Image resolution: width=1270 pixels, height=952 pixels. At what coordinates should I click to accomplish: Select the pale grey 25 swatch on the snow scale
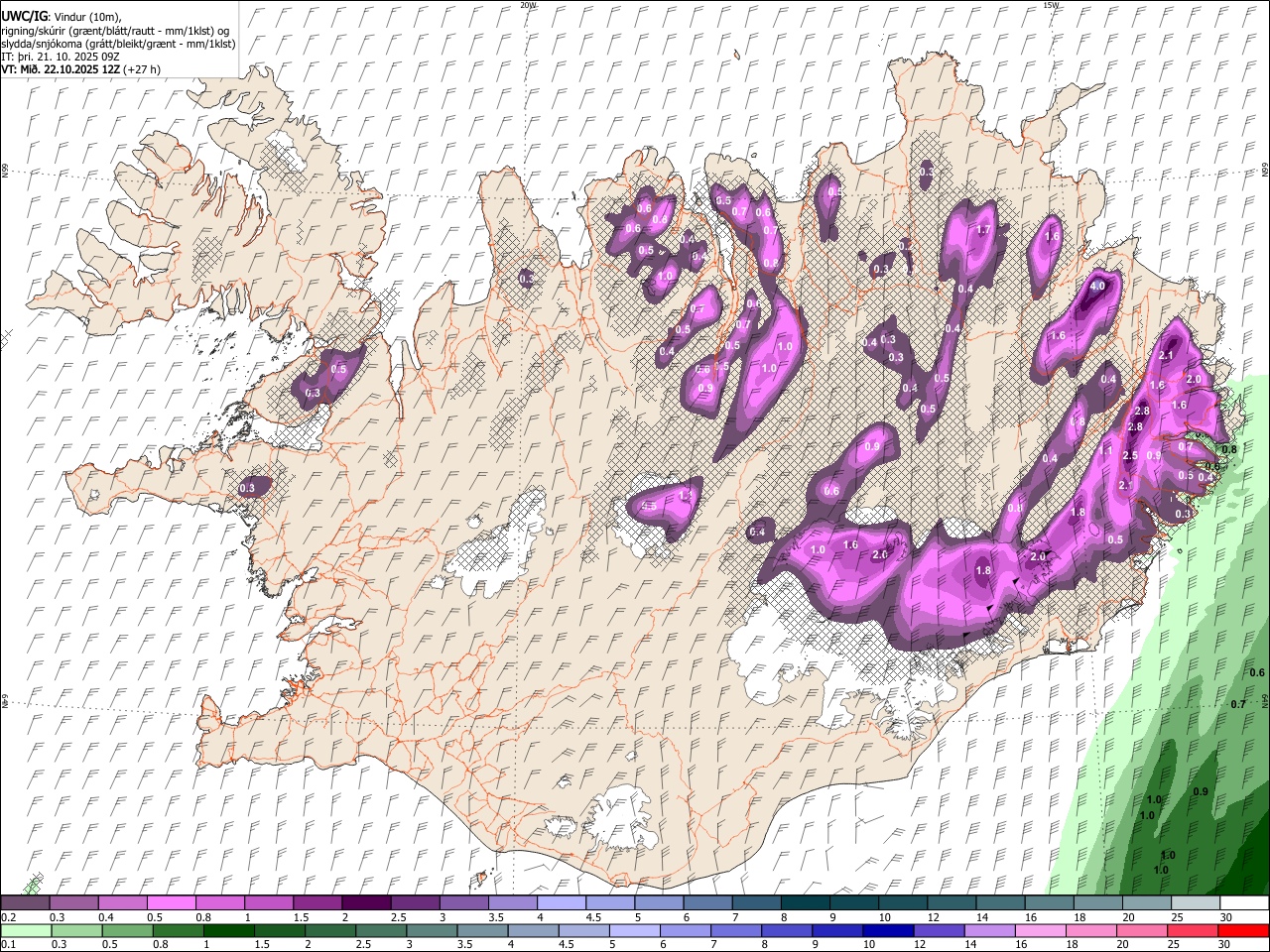point(1195,903)
